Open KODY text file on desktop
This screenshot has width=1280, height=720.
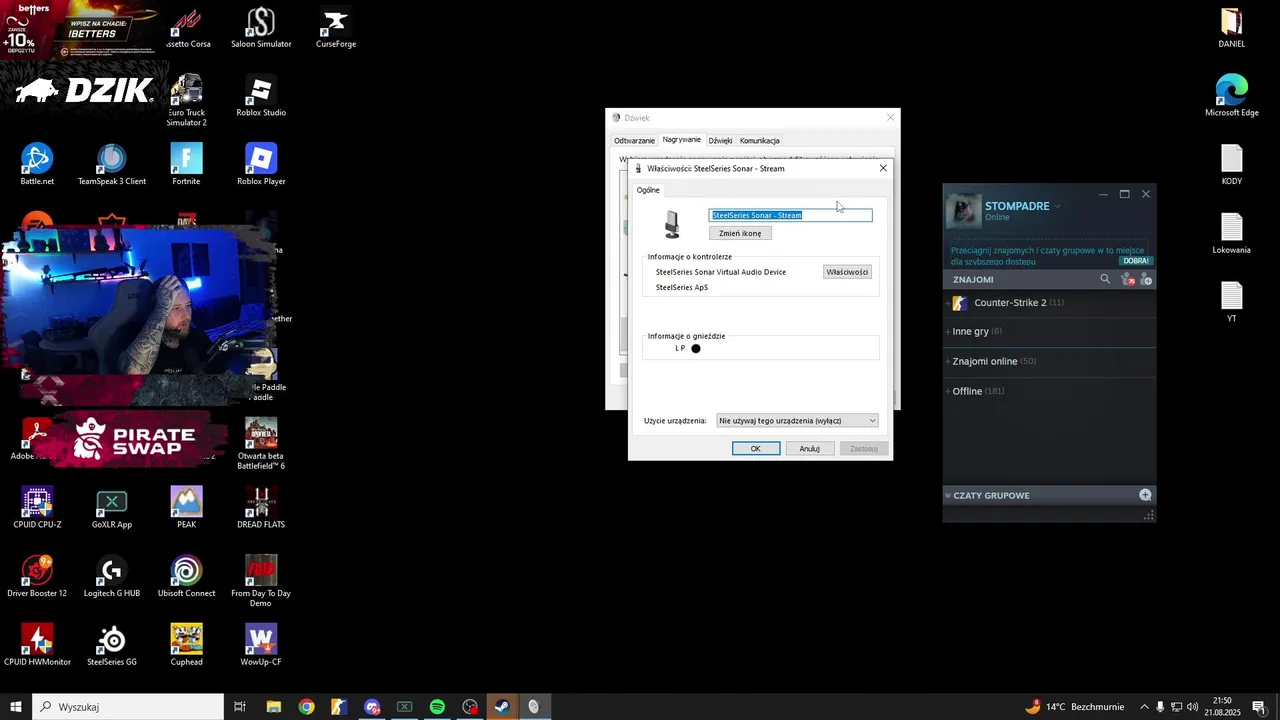(1231, 164)
